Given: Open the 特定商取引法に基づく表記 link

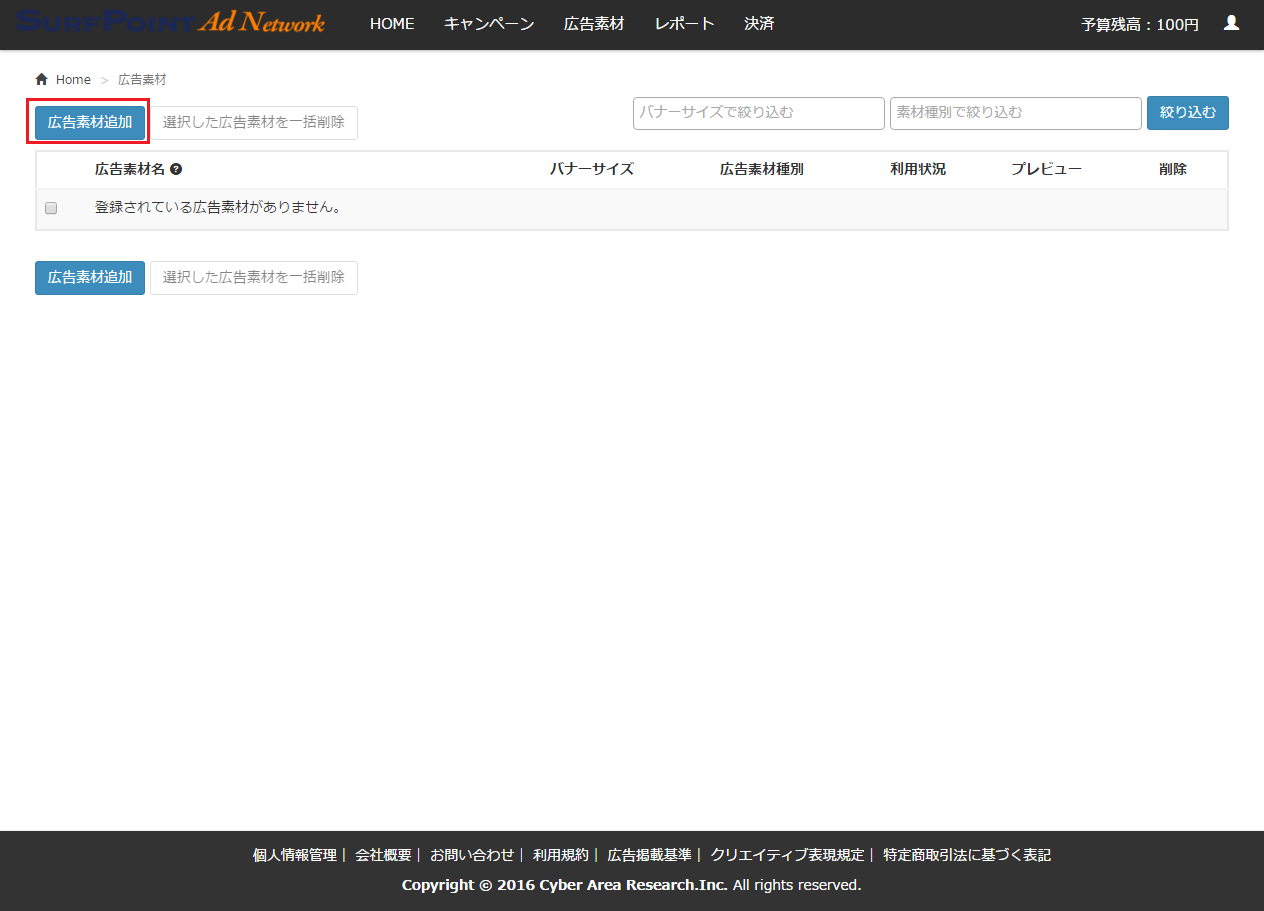Looking at the screenshot, I should point(966,855).
